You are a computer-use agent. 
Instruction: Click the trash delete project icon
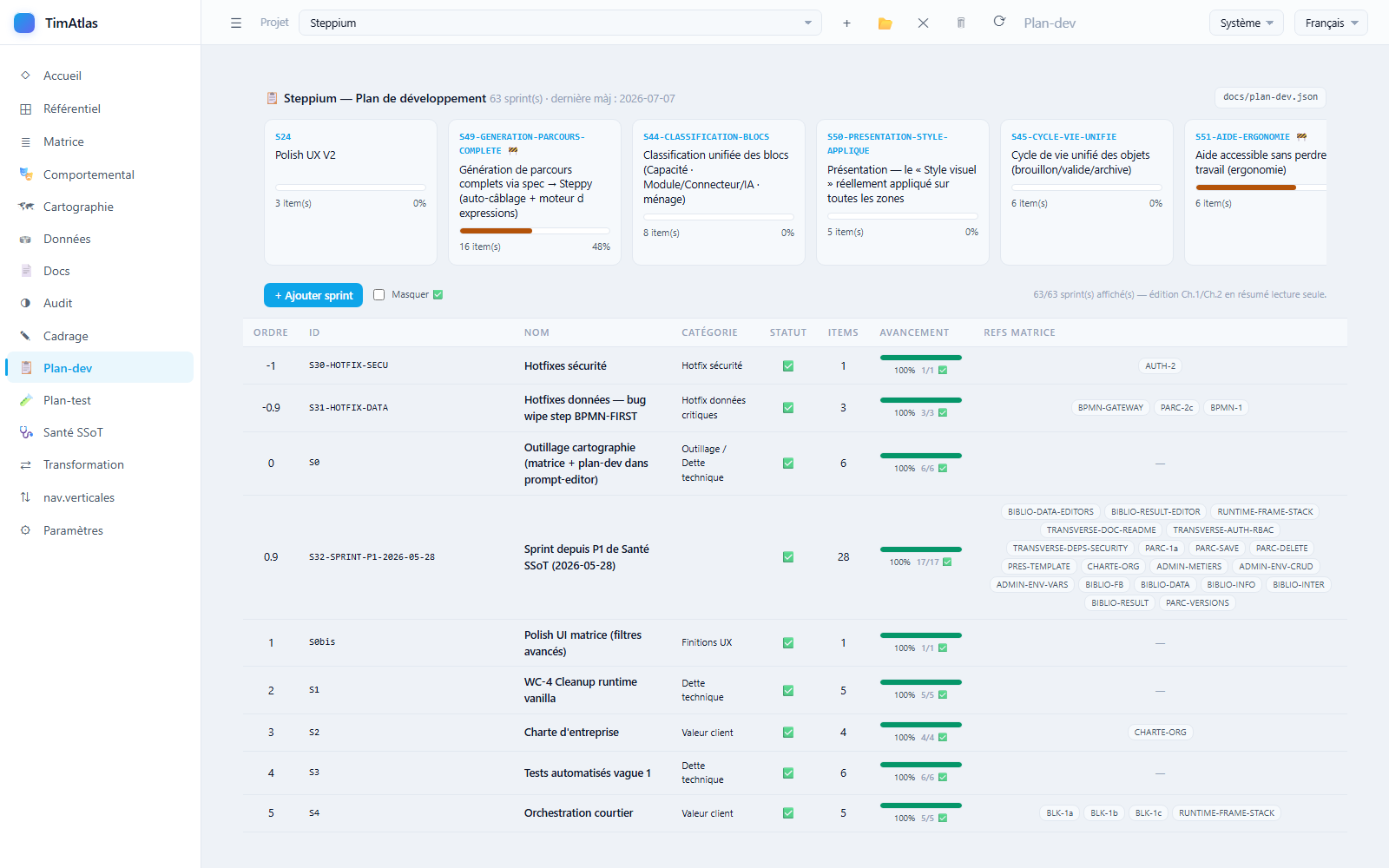pos(961,23)
